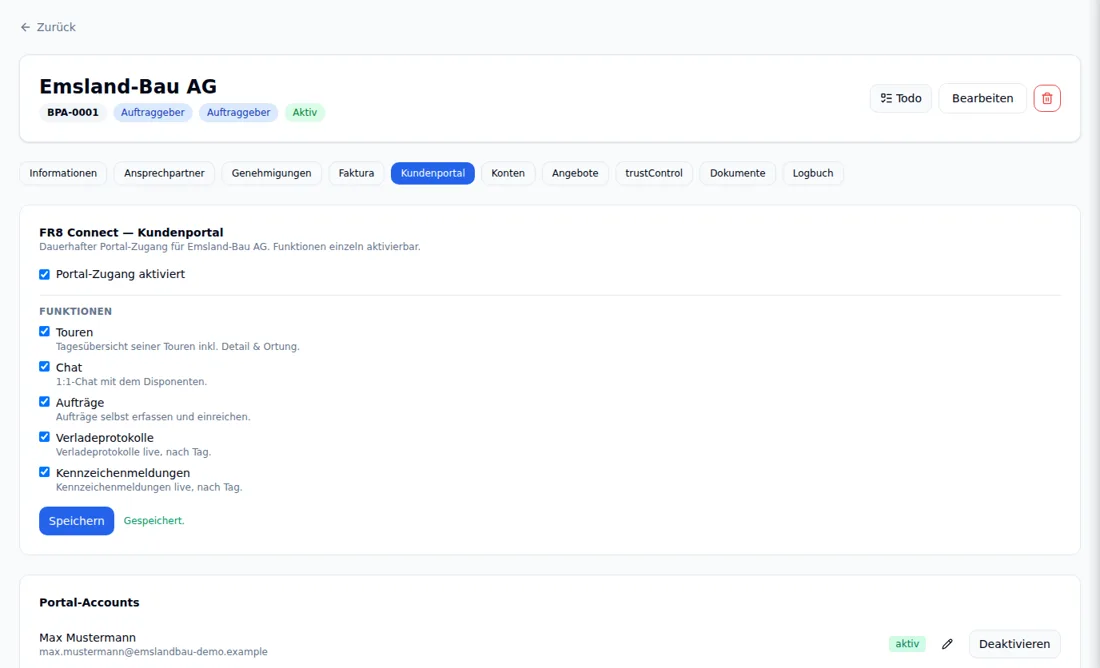Viewport: 1100px width, 668px height.
Task: Click Deaktivieren for Max Mustermann account
Action: tap(1014, 643)
